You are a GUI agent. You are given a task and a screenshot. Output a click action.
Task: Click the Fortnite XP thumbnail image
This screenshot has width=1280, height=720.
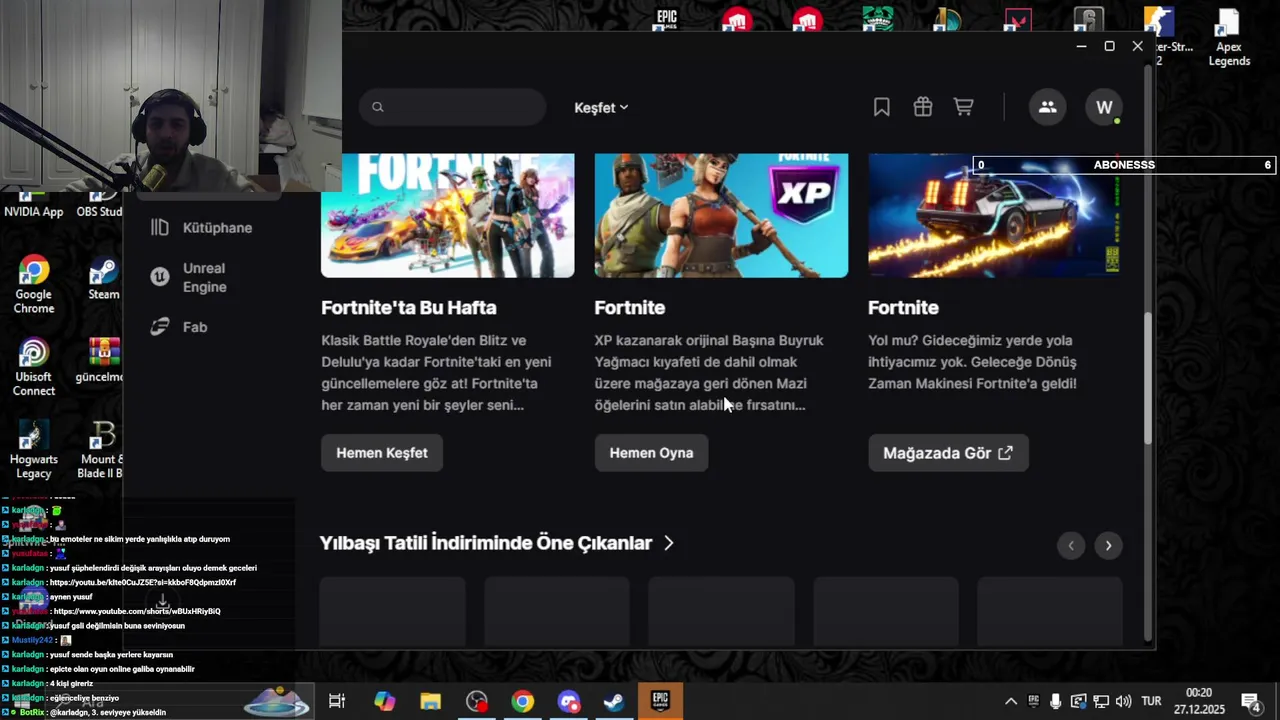[721, 215]
